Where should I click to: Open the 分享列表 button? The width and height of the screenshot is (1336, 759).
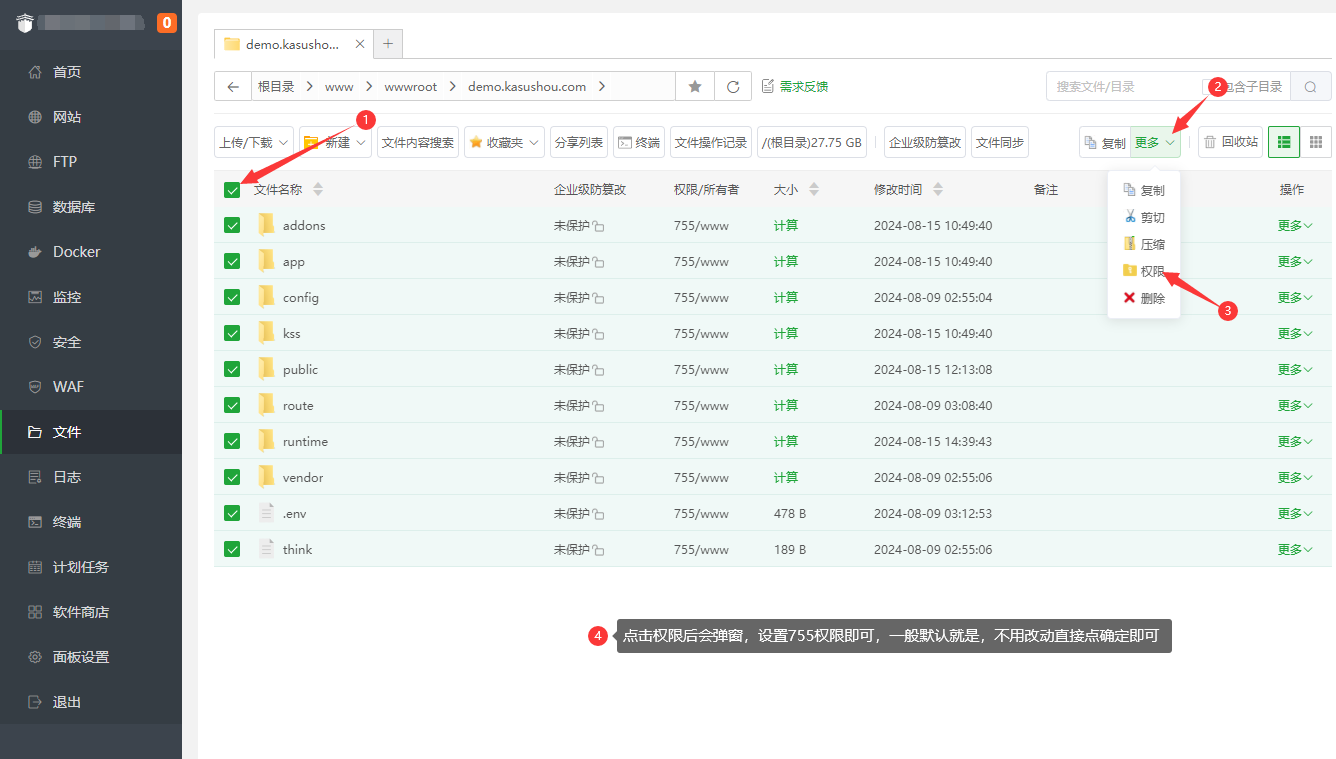tap(579, 142)
